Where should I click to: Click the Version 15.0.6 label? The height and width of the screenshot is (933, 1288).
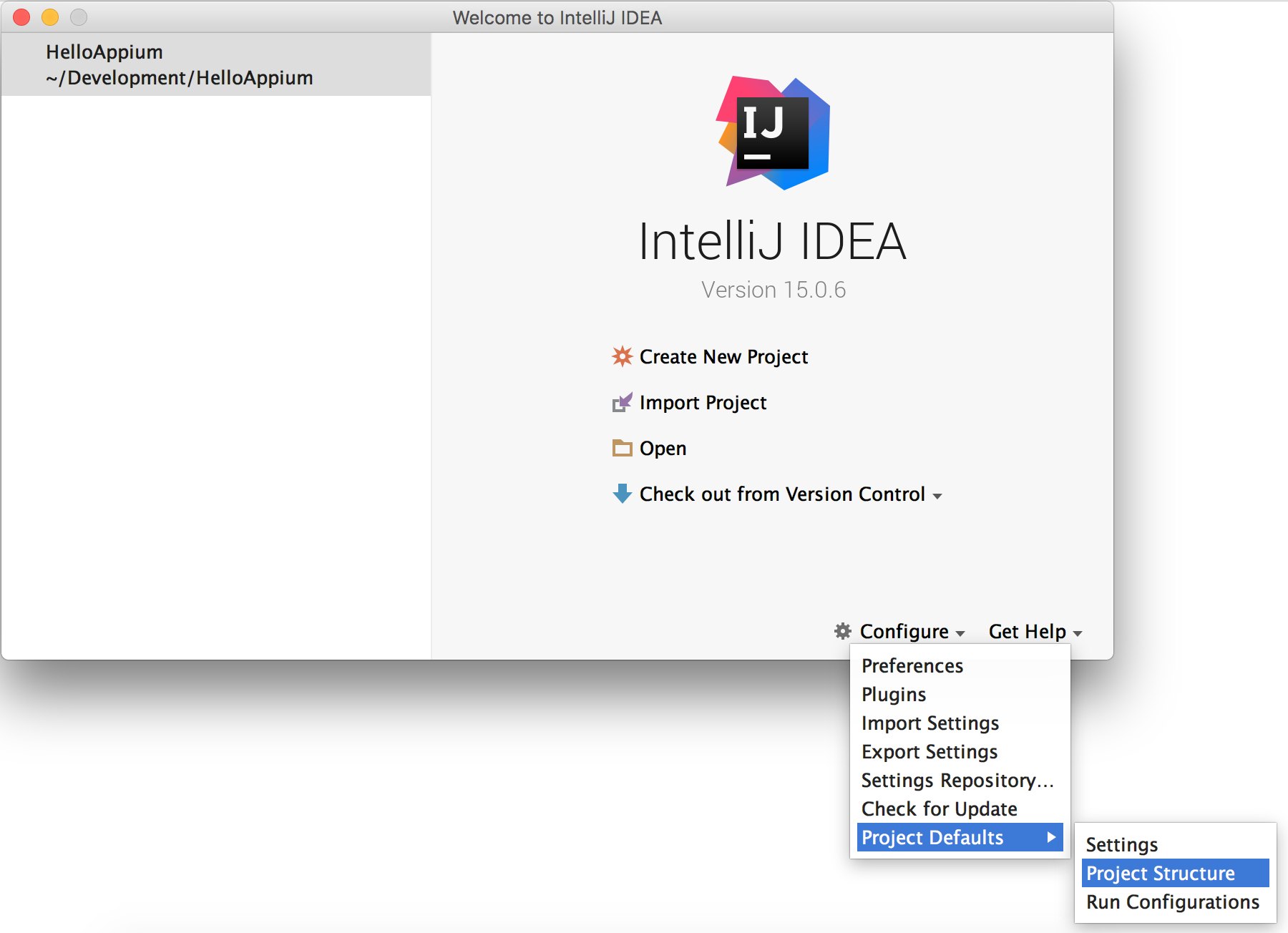coord(774,290)
